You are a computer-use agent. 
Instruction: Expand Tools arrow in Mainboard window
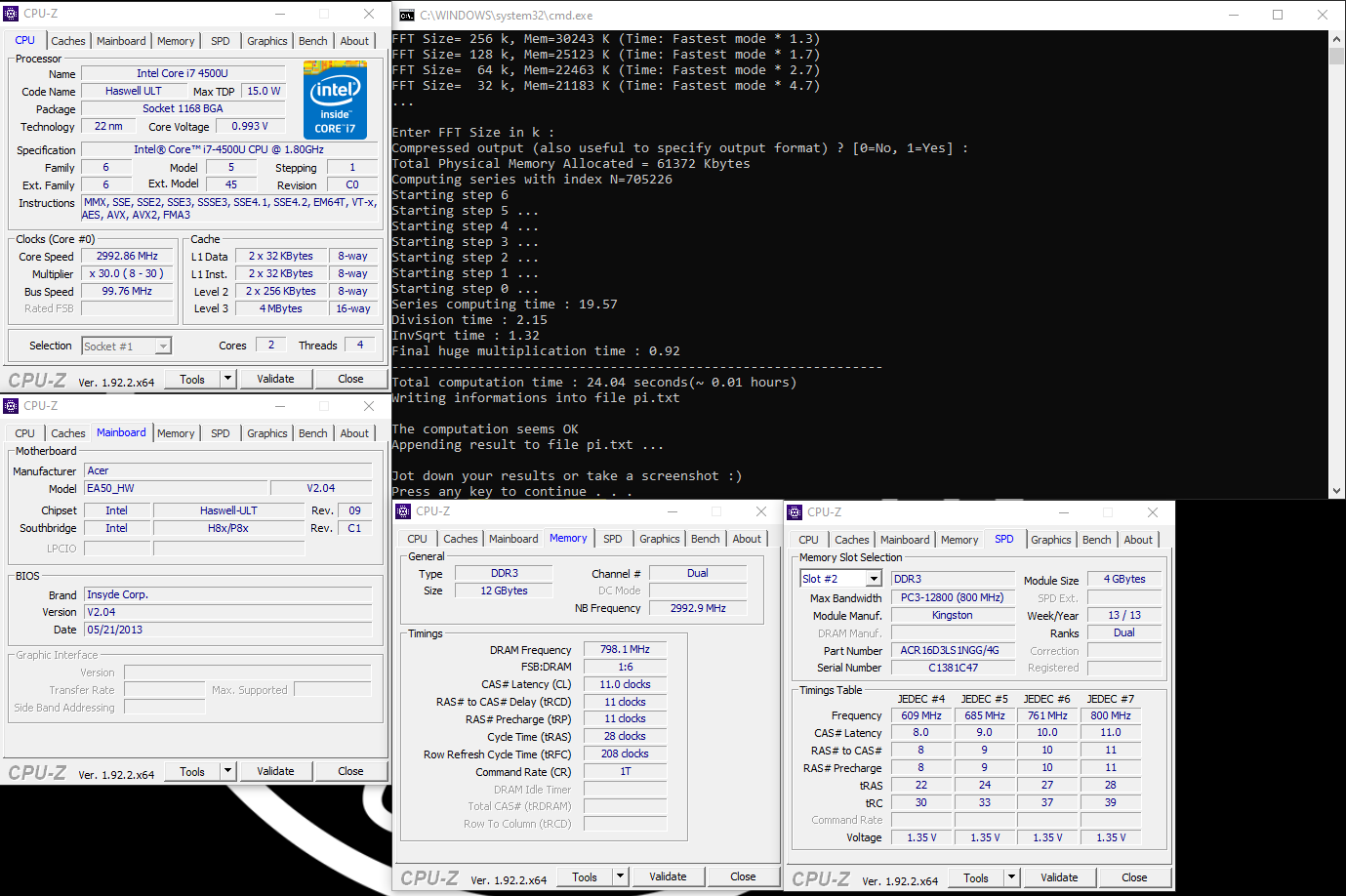tap(227, 771)
